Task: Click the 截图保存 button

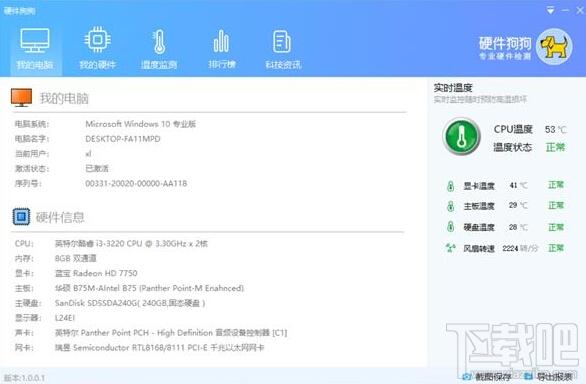Action: (x=487, y=377)
